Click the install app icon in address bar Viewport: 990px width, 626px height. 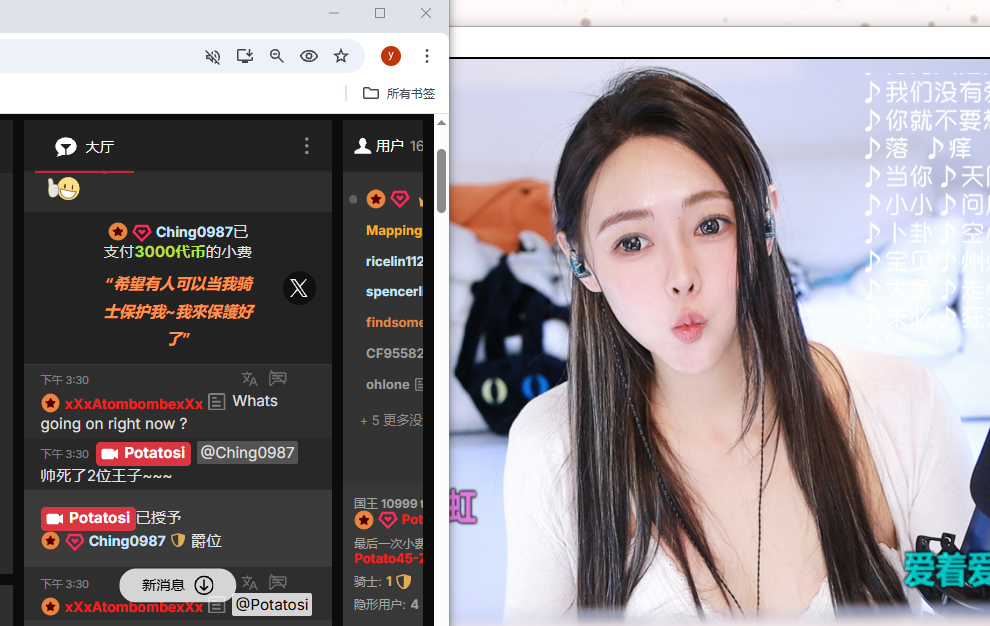pos(245,56)
